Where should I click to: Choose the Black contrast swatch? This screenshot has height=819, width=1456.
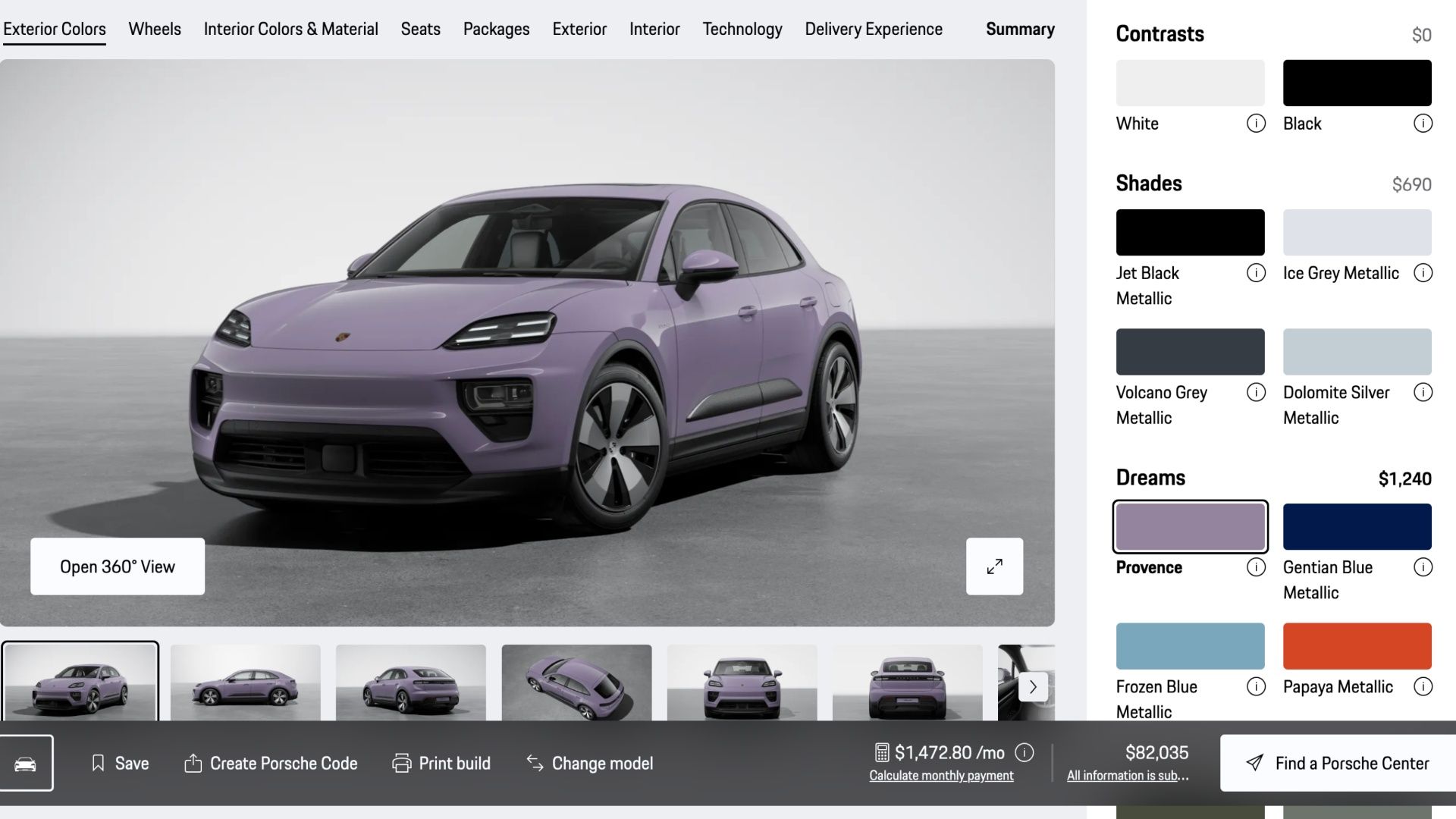[1357, 83]
